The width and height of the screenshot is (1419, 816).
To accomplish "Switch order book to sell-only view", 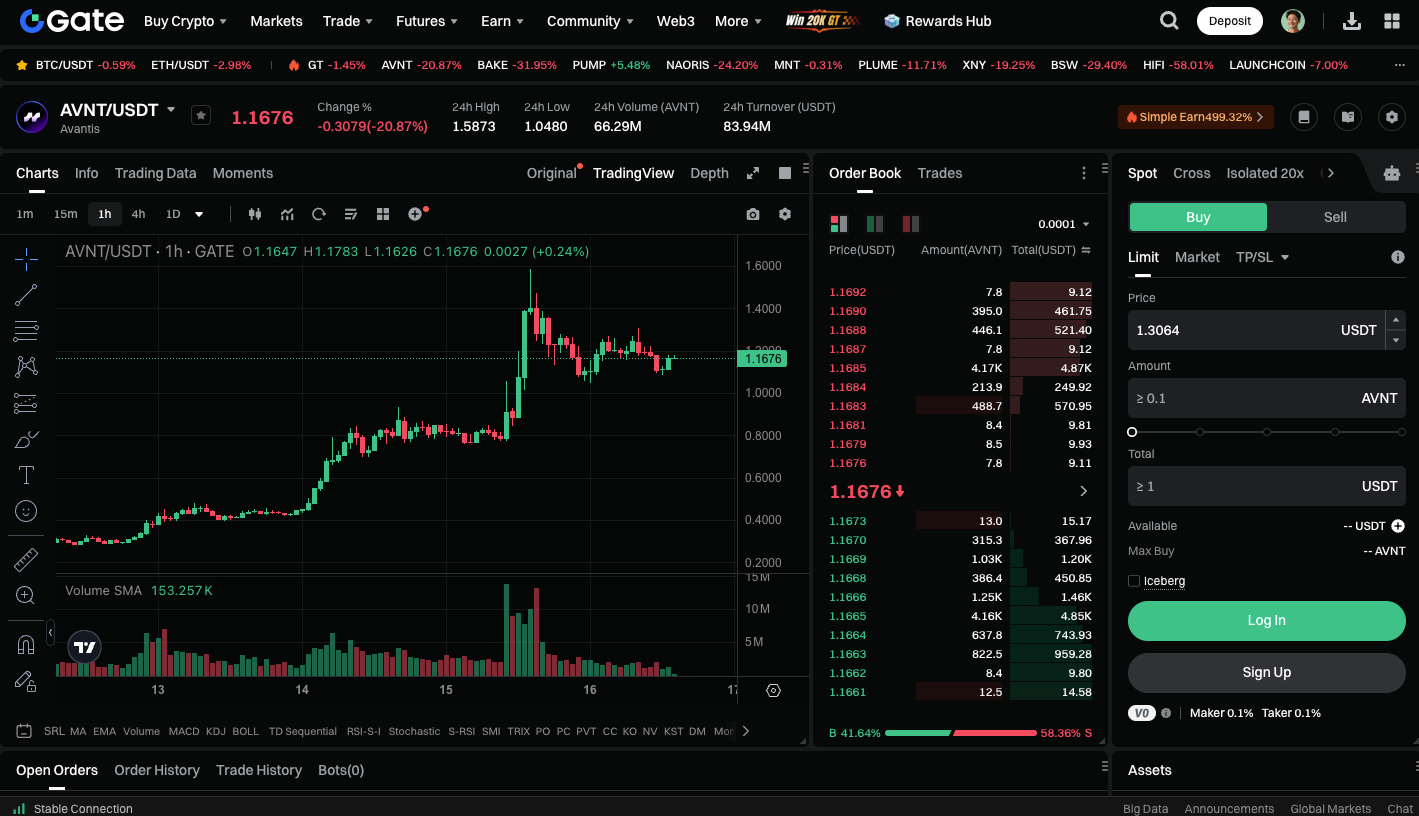I will point(908,223).
